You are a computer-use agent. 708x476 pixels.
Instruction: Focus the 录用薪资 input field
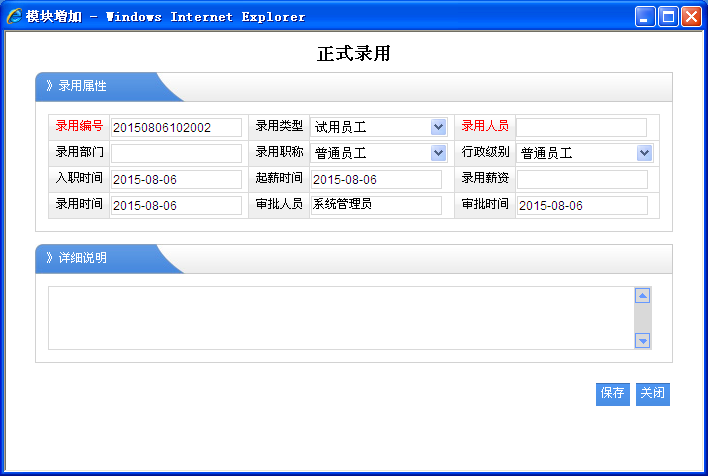coord(581,179)
